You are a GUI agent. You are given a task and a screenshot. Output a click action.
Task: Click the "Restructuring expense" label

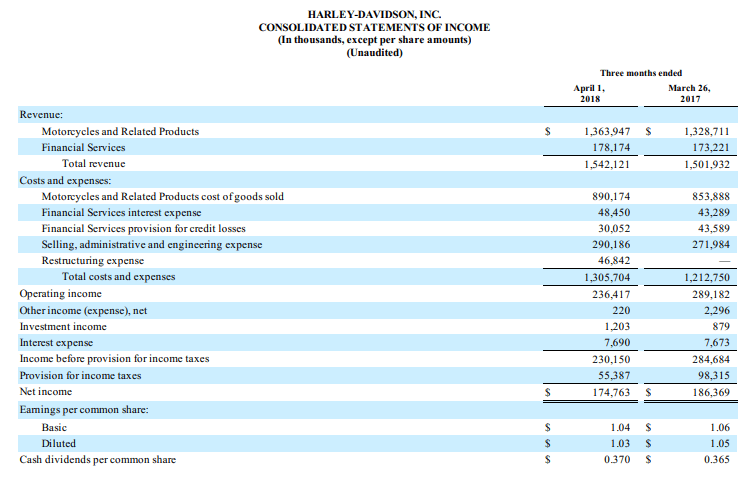click(x=93, y=260)
